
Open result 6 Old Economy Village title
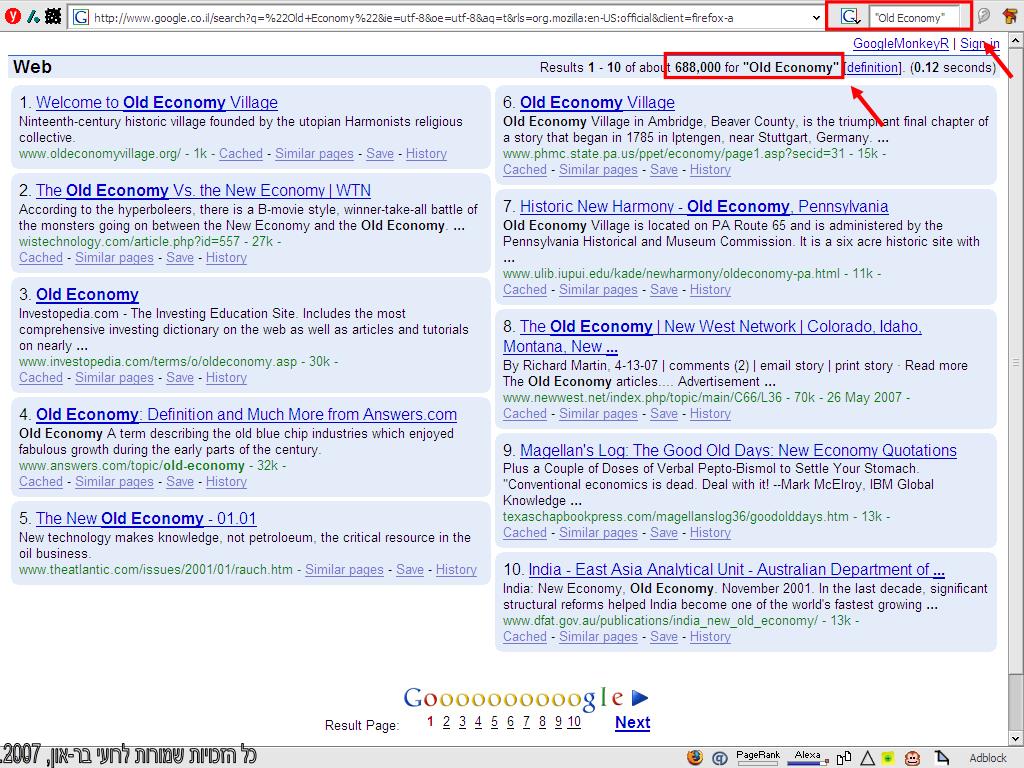pos(597,103)
